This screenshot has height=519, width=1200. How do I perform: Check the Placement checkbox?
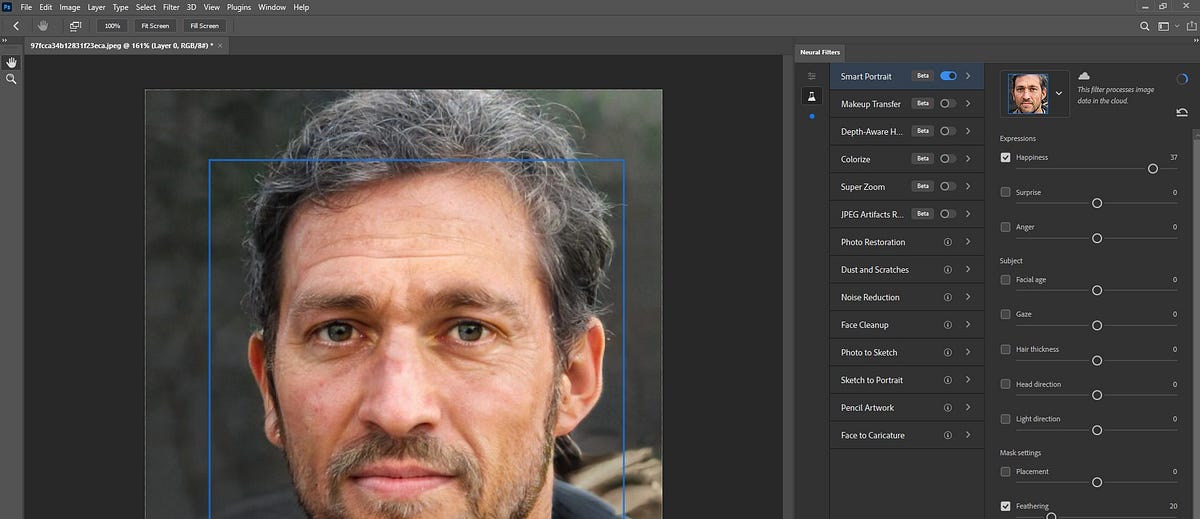click(x=1005, y=471)
